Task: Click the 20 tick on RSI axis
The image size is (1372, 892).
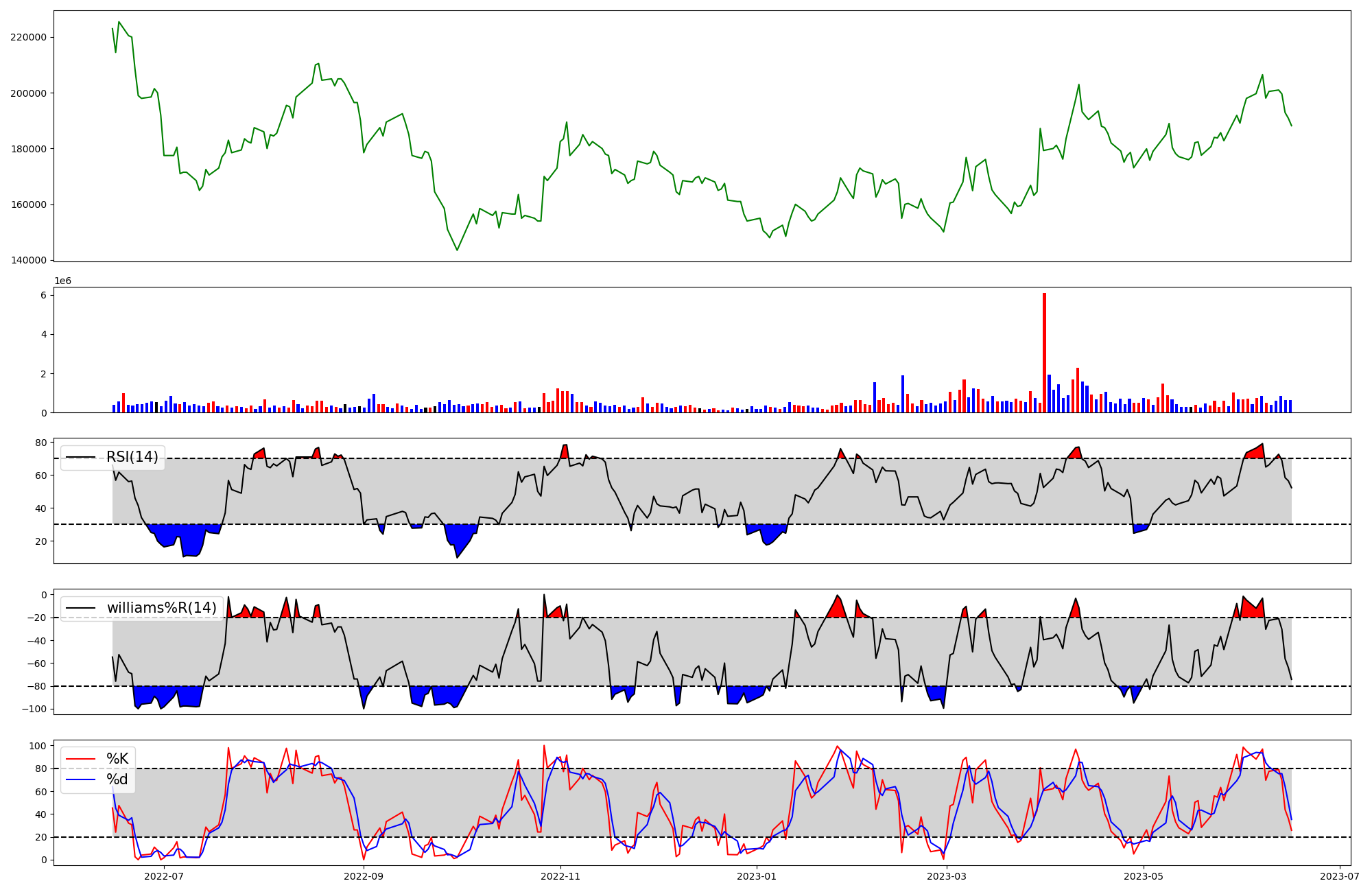Action: tap(40, 541)
